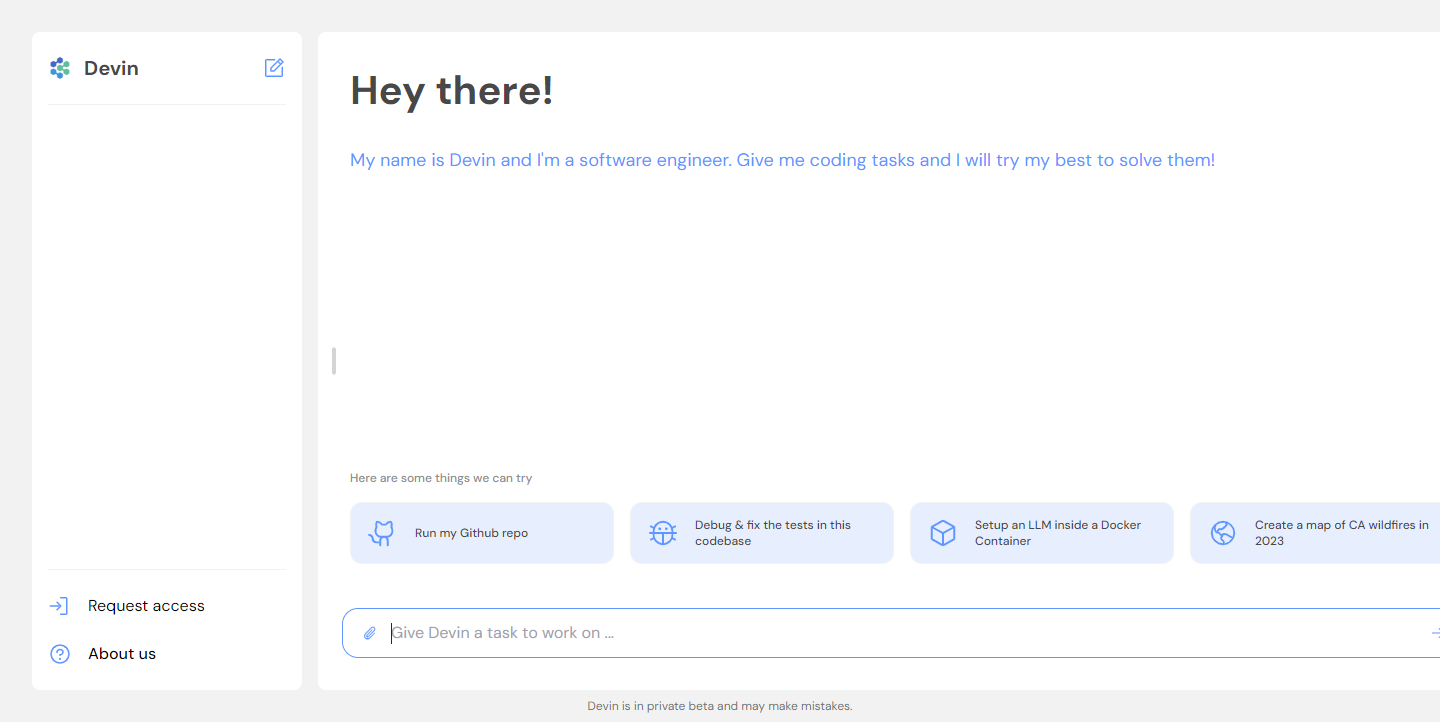Click the Here are some things we can try label
Image resolution: width=1440 pixels, height=722 pixels.
pos(441,478)
